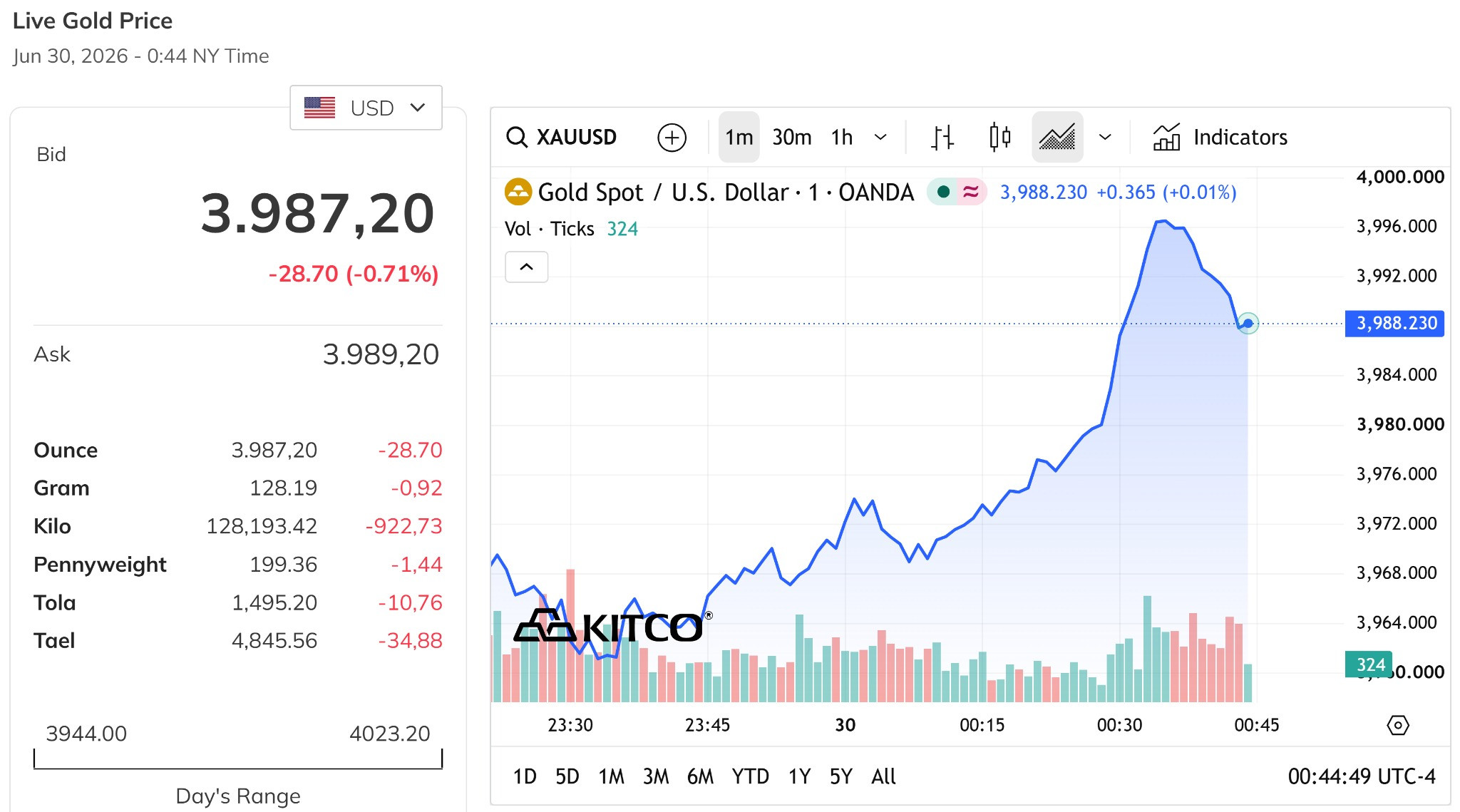Screen dimensions: 1460x812
Task: Click the 00:44:49 UTC-4 timezone button
Action: [1362, 776]
